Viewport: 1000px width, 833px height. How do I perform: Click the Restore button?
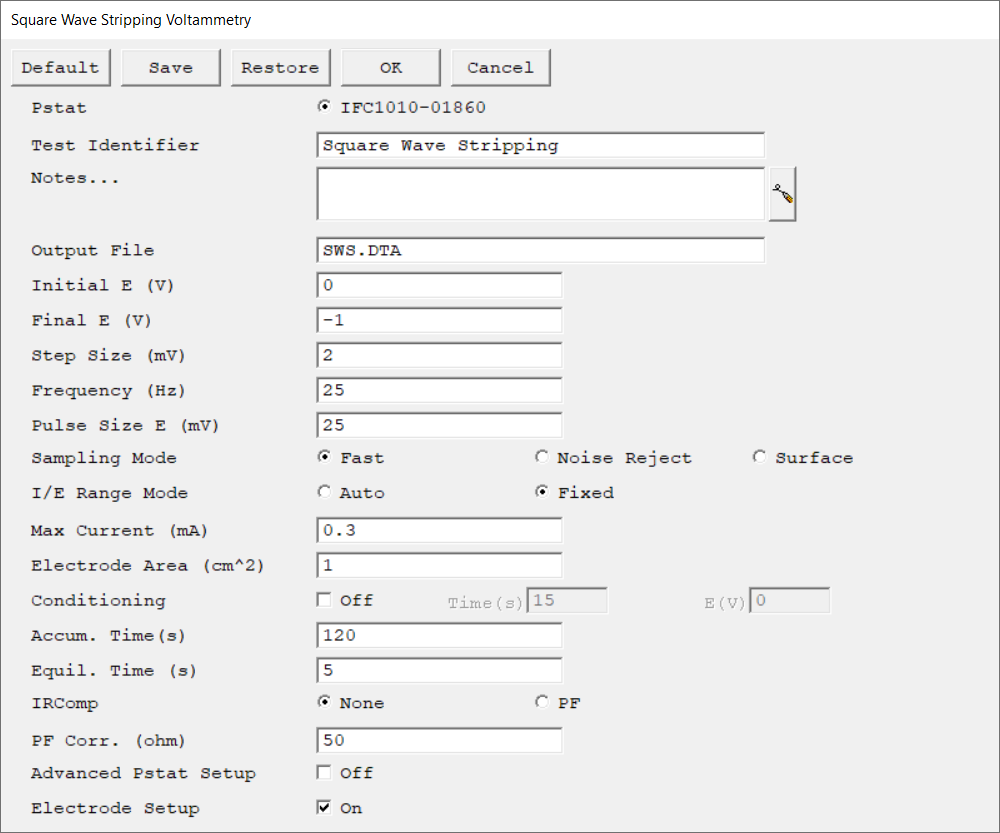[281, 68]
